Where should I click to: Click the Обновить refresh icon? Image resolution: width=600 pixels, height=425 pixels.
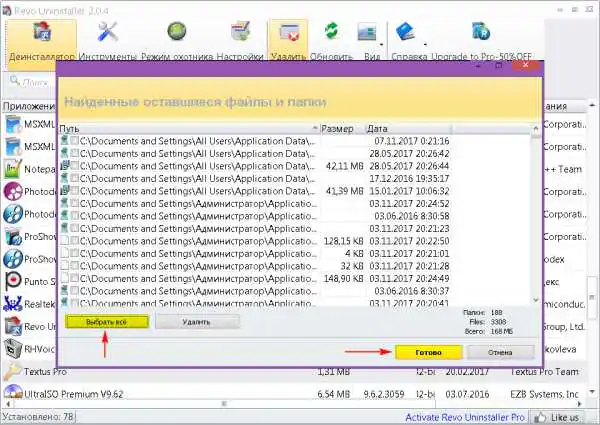[331, 31]
